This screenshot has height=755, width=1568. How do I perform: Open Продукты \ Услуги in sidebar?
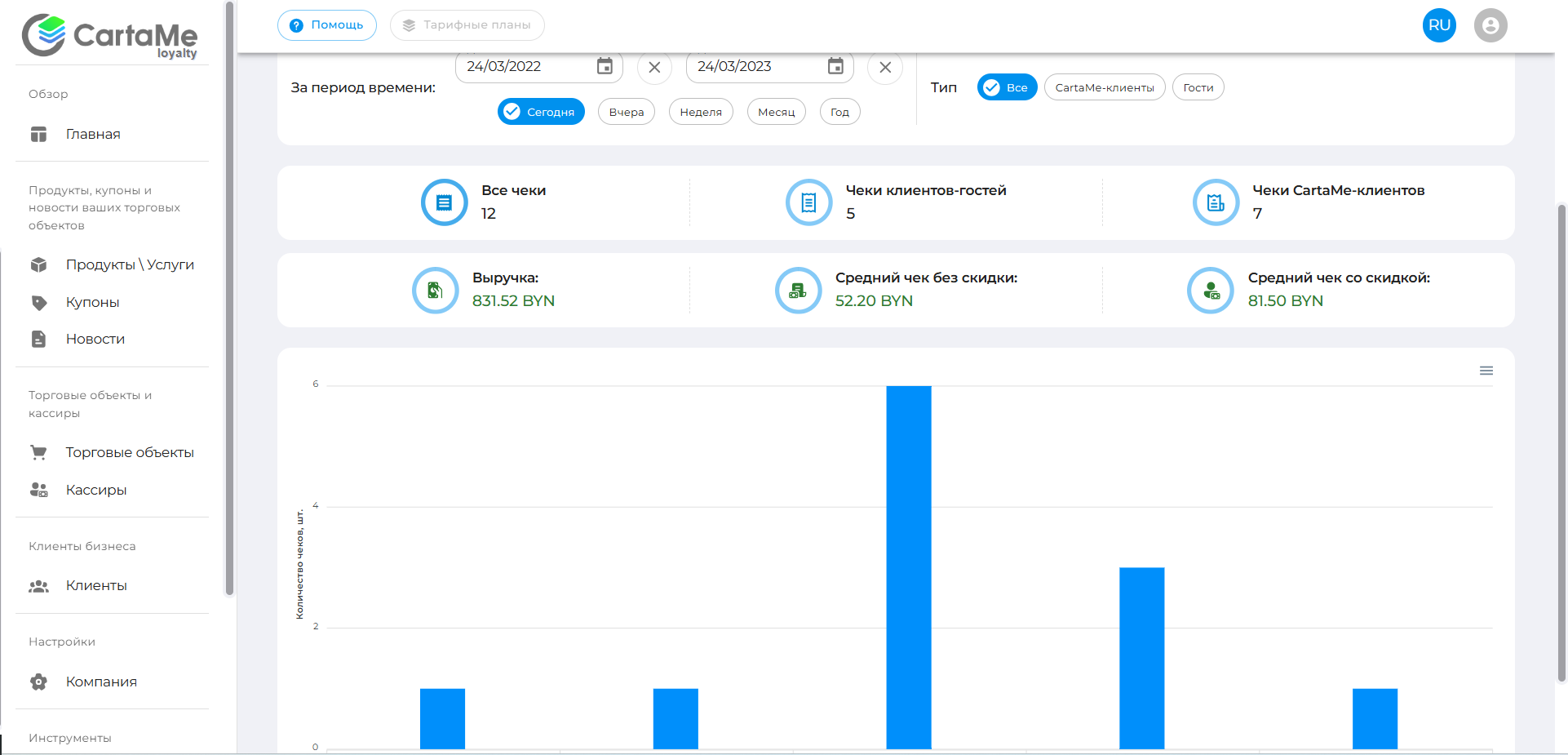point(130,264)
